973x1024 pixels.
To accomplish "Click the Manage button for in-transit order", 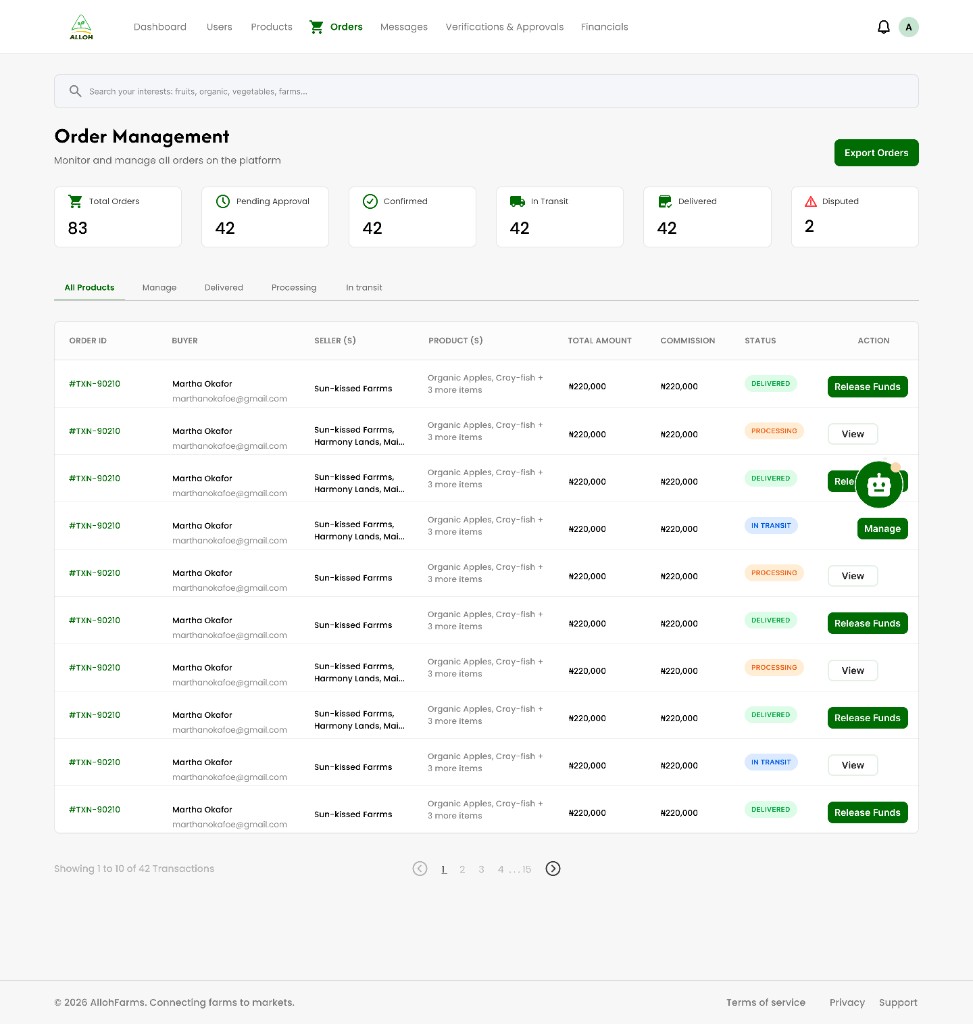I will coord(882,528).
